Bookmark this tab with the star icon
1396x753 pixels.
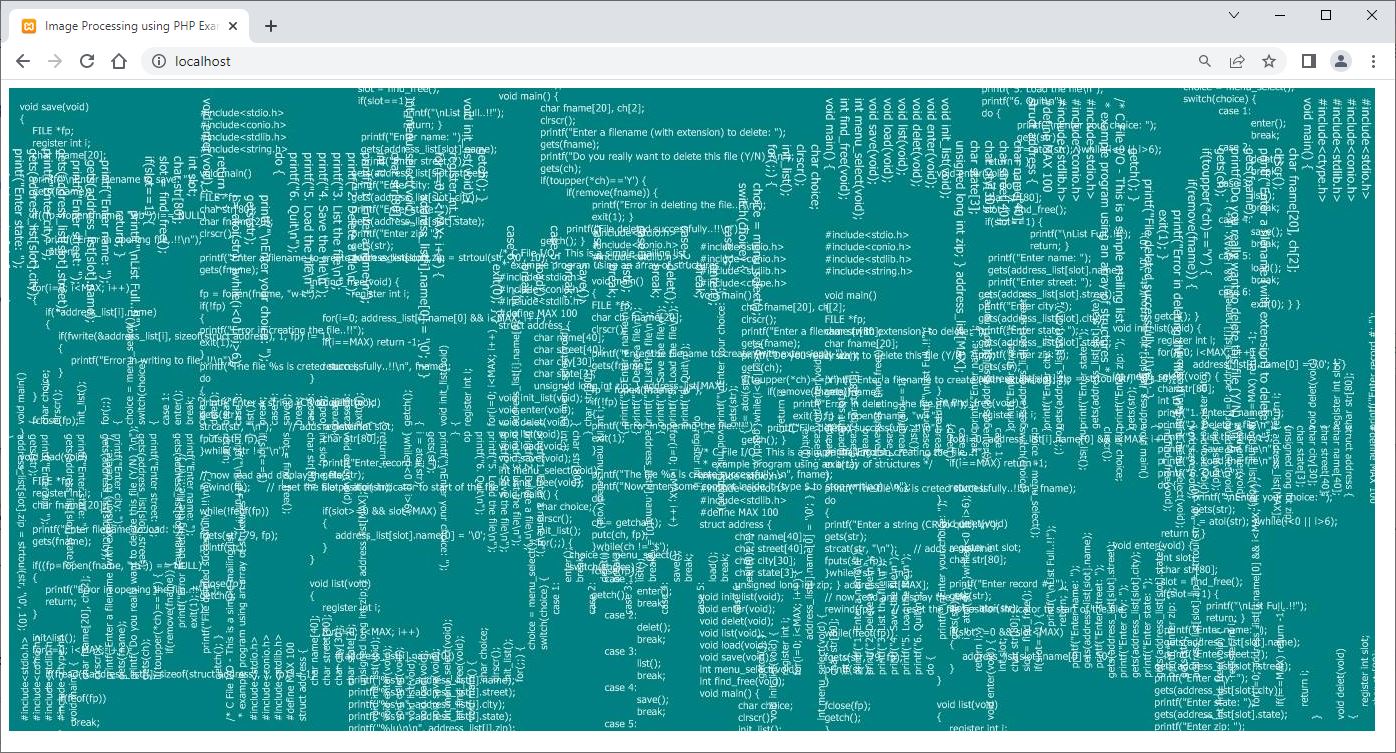pyautogui.click(x=1269, y=61)
